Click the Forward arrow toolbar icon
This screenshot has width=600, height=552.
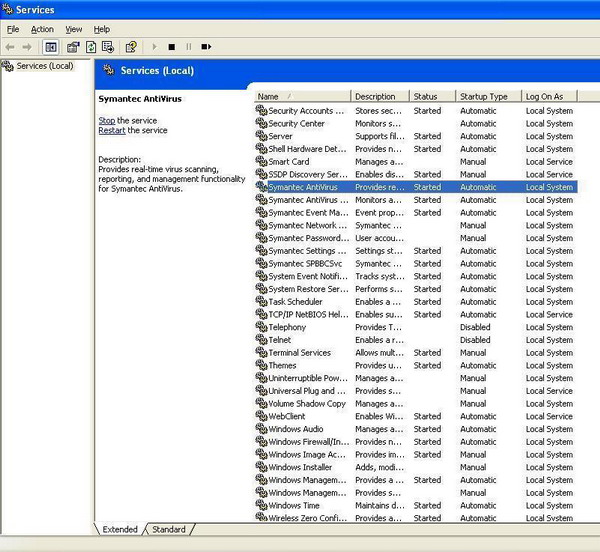[27, 47]
